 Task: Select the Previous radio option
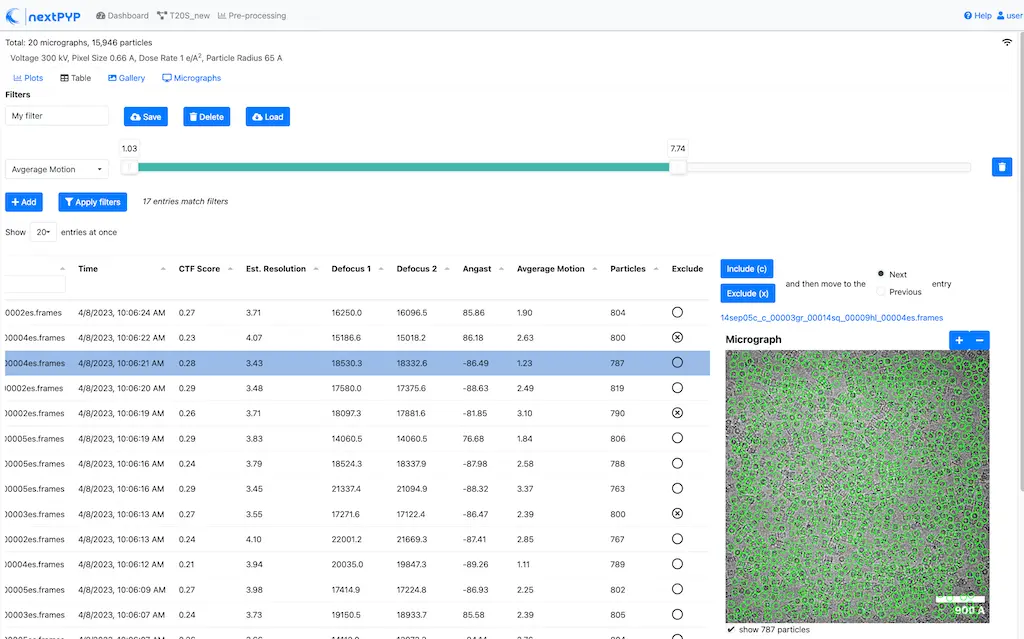tap(881, 292)
